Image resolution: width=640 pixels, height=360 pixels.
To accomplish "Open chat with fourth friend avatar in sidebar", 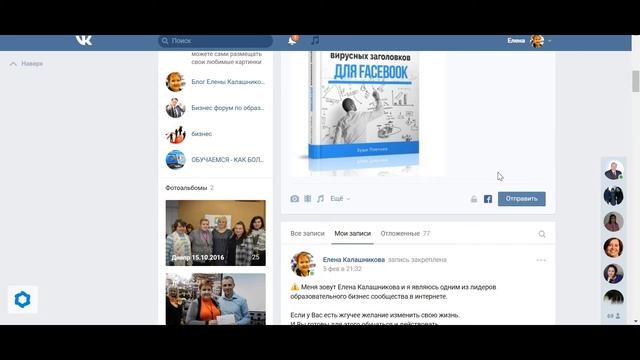I will (x=613, y=247).
